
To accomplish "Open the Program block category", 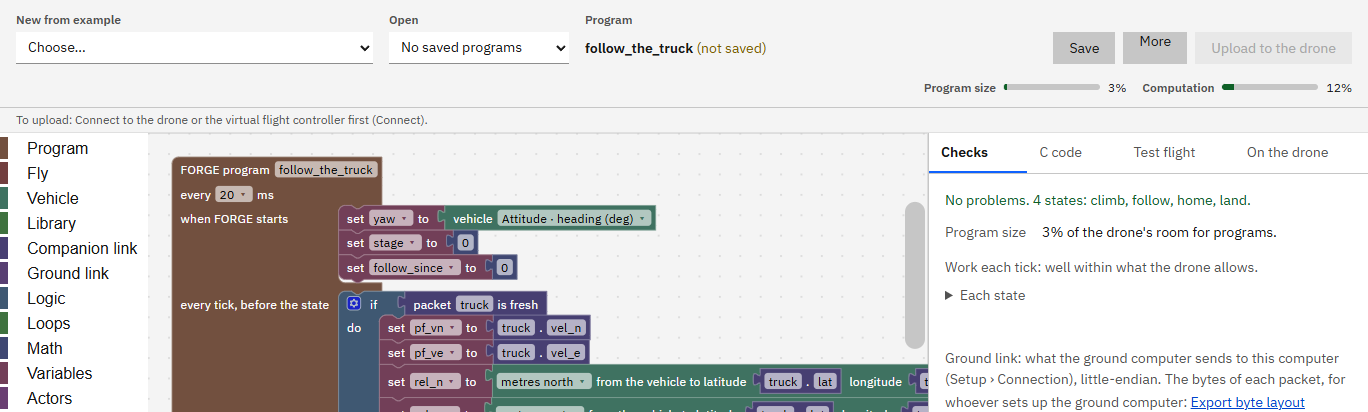I will pyautogui.click(x=57, y=148).
